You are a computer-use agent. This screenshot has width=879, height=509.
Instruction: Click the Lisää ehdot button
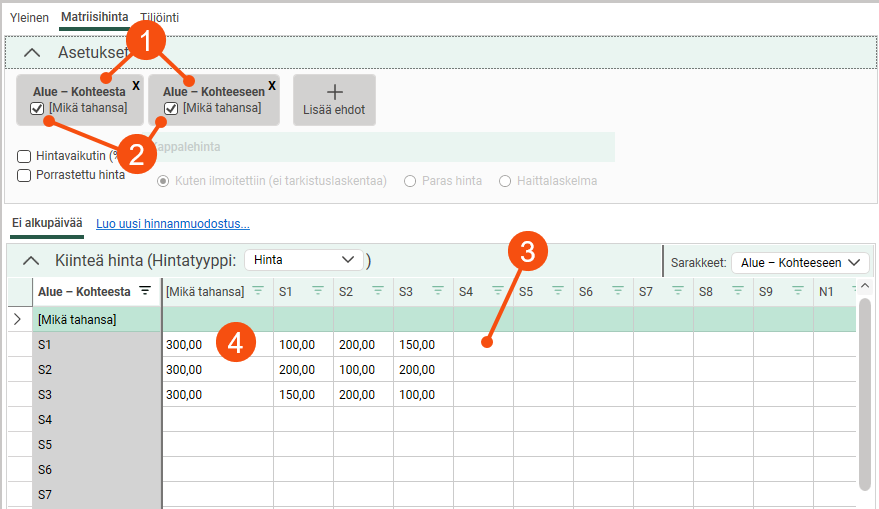[334, 99]
